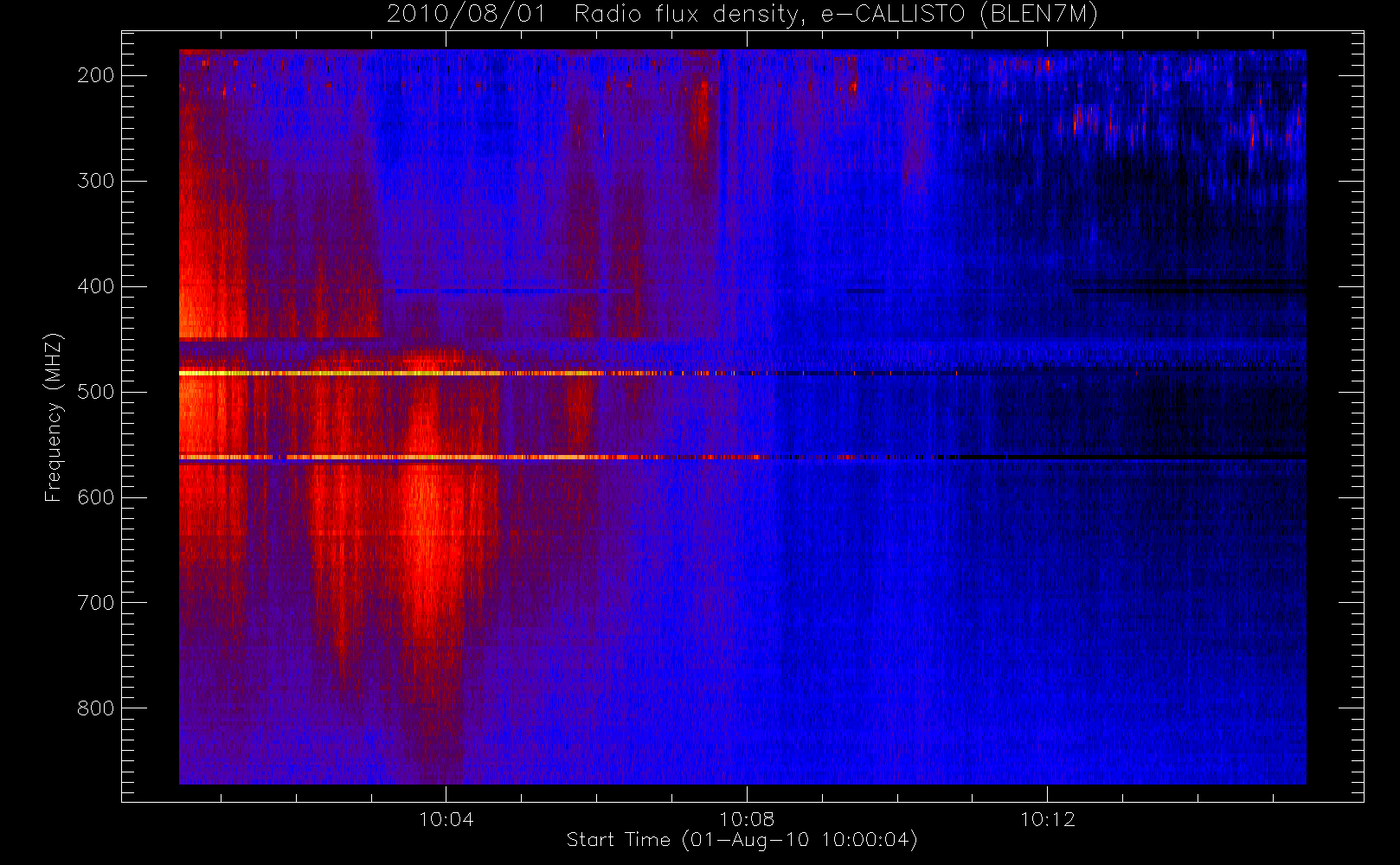Select the 300 frequency axis label
Viewport: 1400px width, 865px height.
[x=95, y=181]
